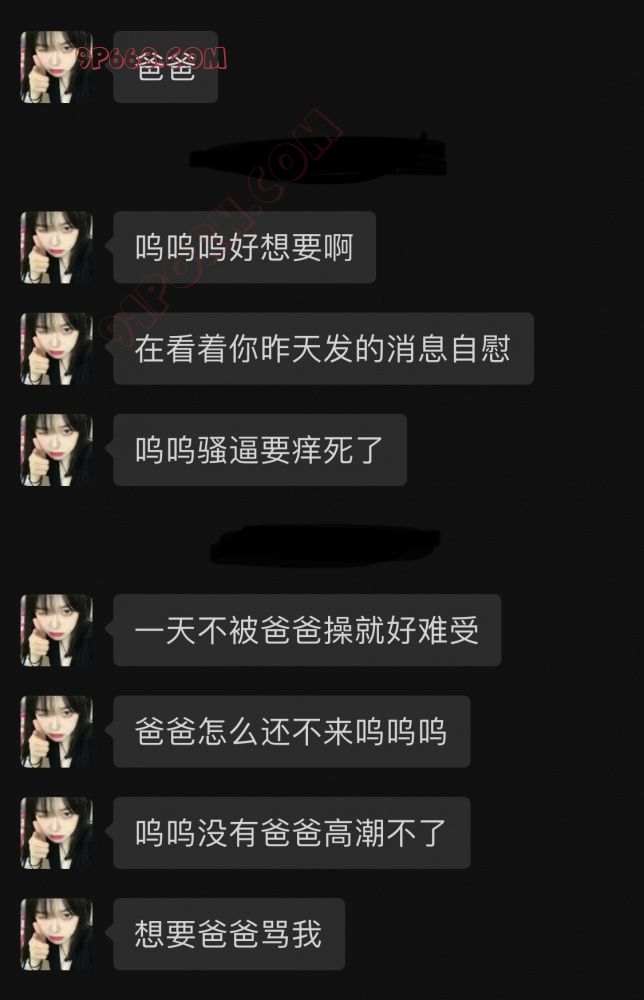Viewport: 644px width, 1000px height.
Task: Tap the 爸爸怎么还不来呜呜呜 message bubble
Action: pyautogui.click(x=292, y=732)
